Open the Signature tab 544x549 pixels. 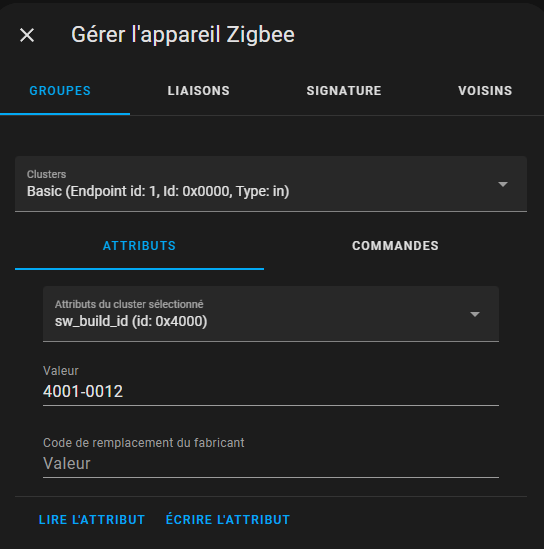tap(344, 91)
